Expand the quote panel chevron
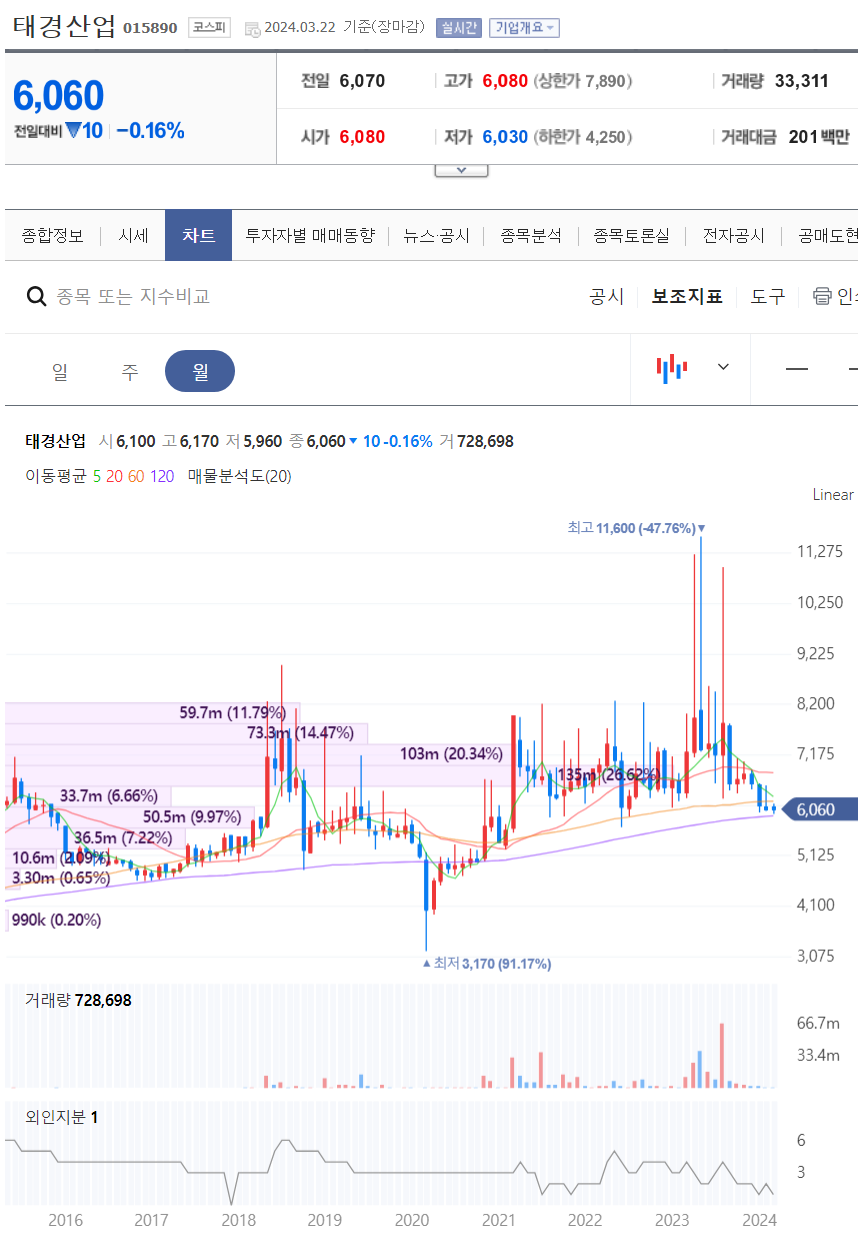Viewport: 858px width, 1250px height. (x=461, y=170)
